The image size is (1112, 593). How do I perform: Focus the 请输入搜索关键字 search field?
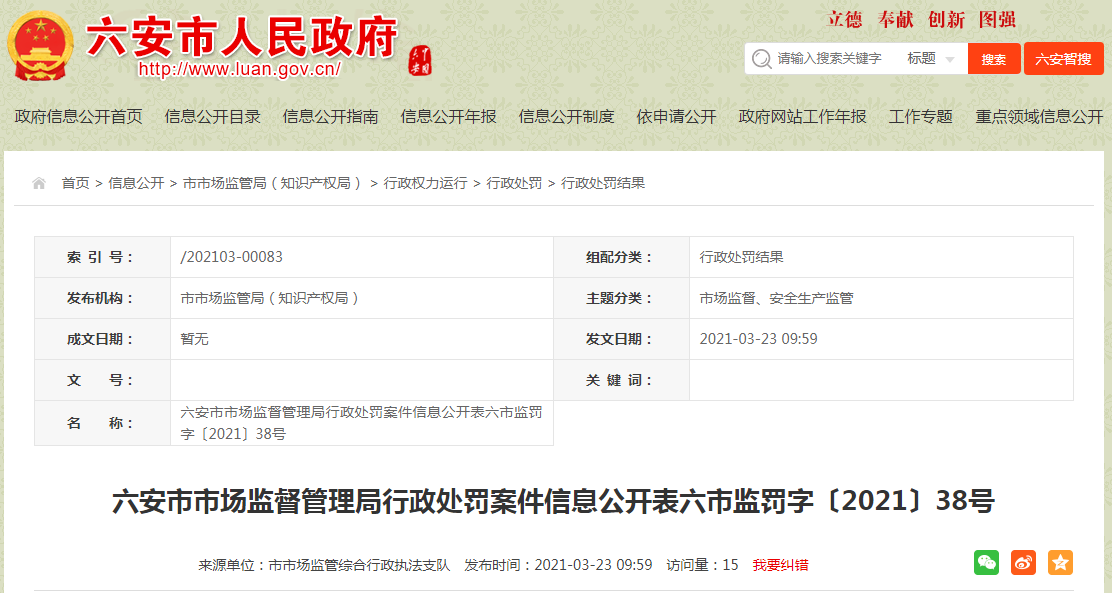[830, 59]
